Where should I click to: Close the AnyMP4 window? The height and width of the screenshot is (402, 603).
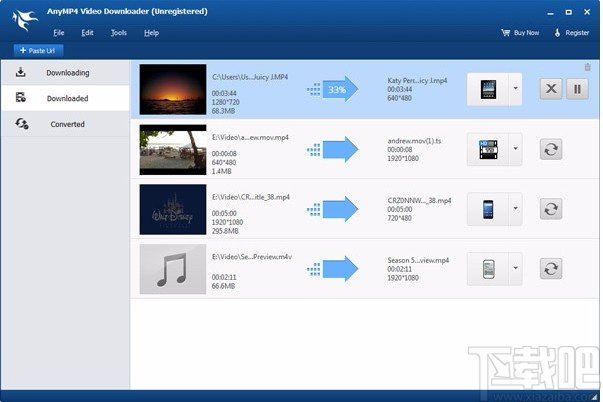[x=587, y=12]
